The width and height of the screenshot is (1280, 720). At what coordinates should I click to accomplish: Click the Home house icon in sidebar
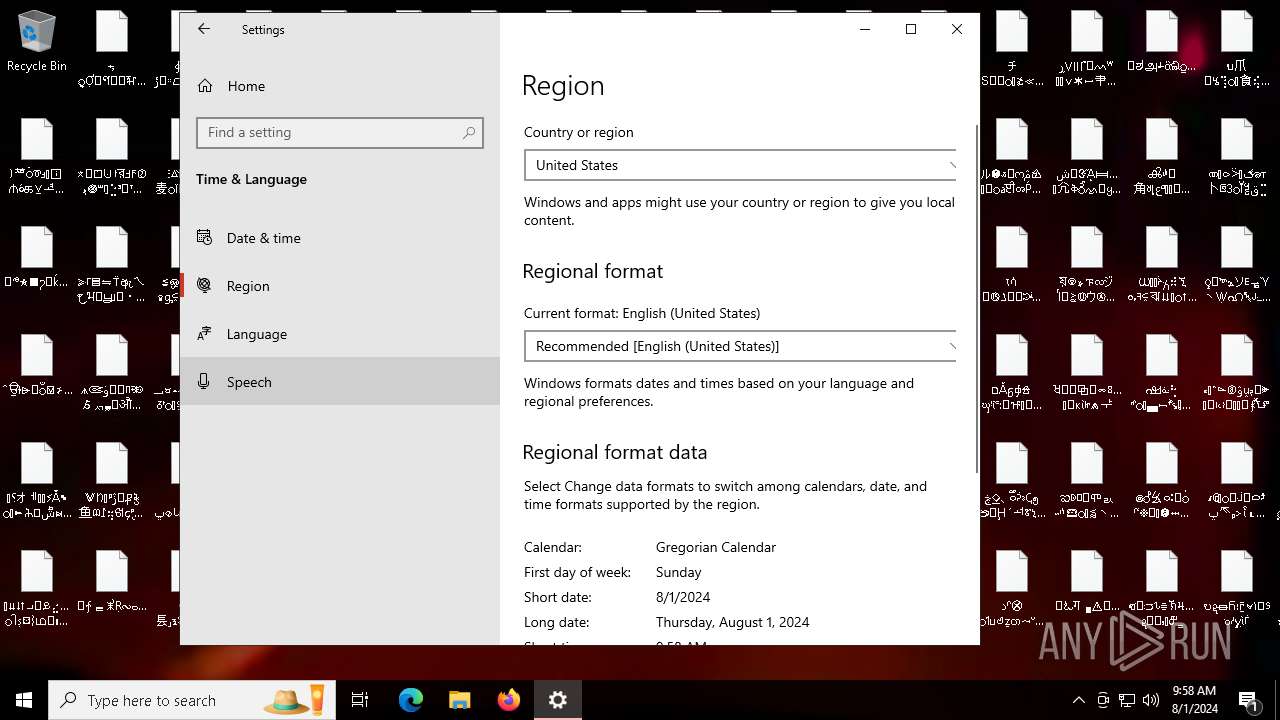[205, 86]
